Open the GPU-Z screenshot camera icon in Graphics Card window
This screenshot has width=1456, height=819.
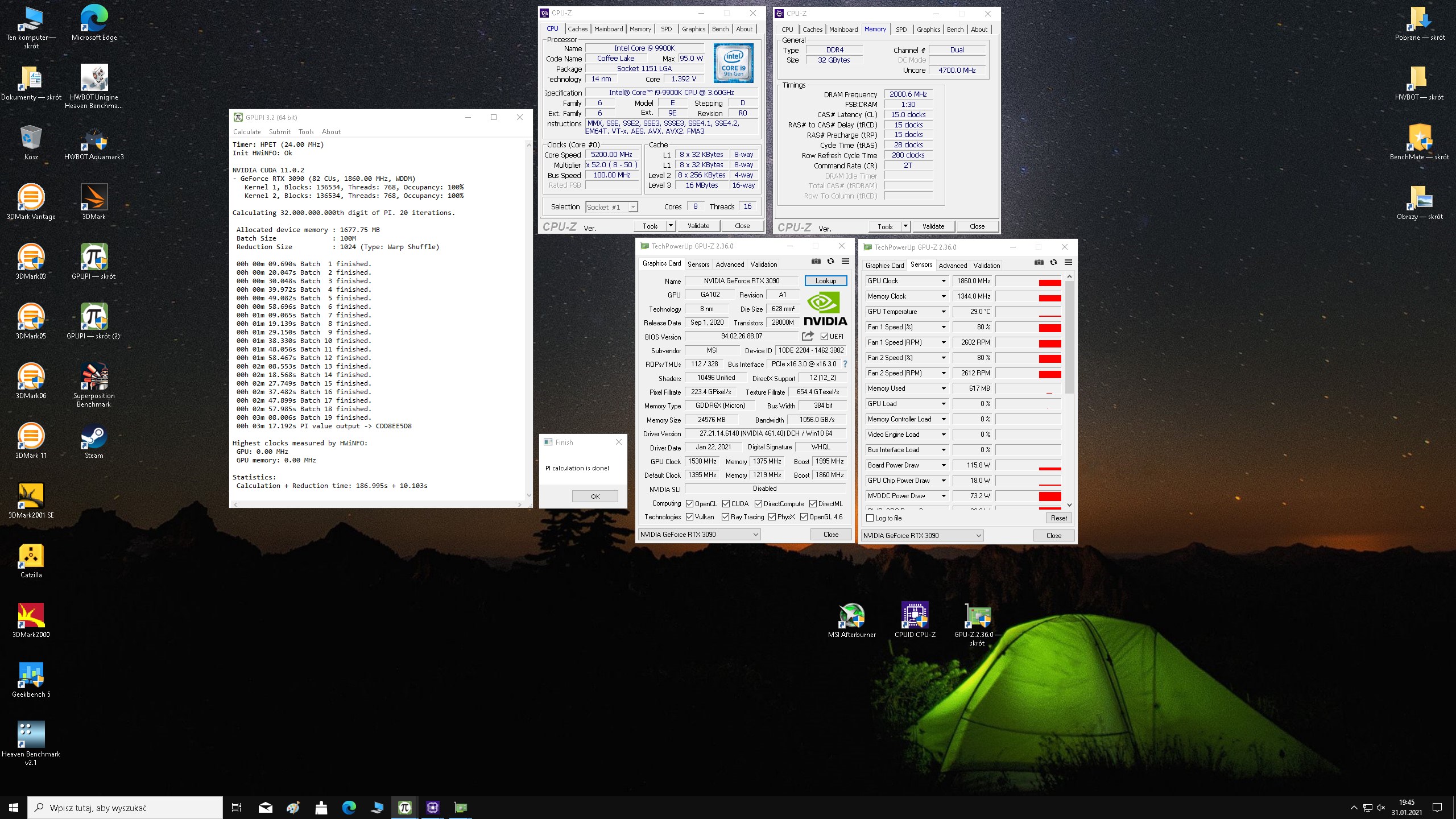tap(816, 262)
